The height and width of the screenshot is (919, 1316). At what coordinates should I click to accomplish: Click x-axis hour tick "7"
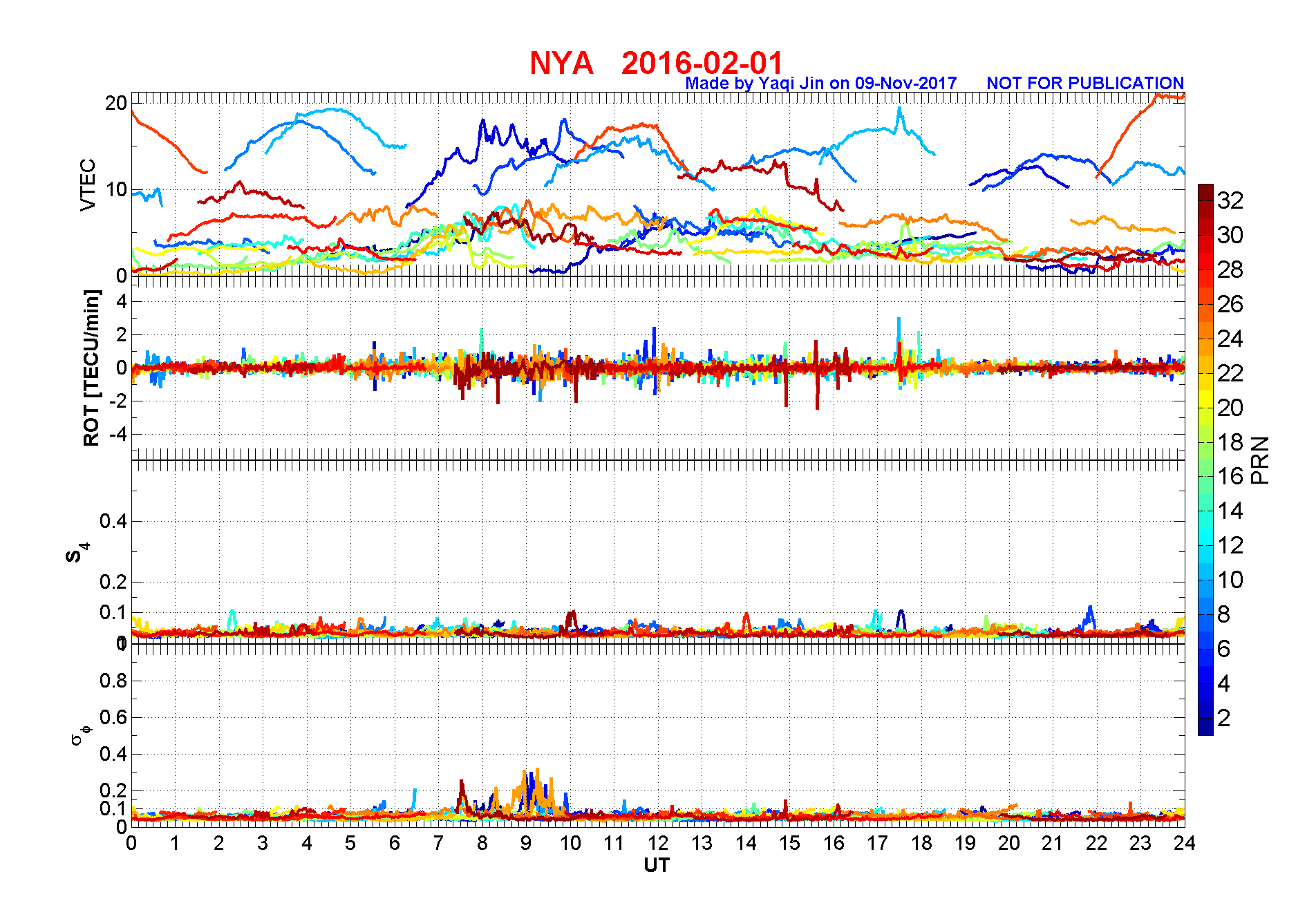pos(438,843)
